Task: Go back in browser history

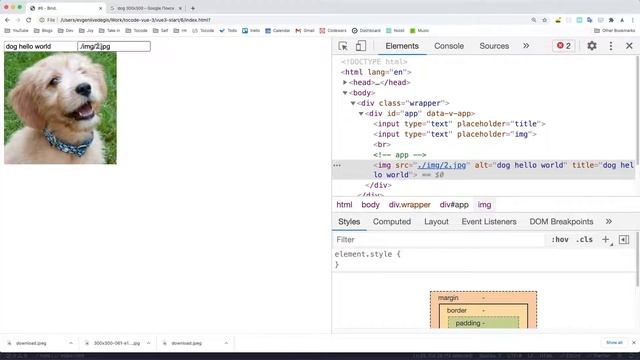Action: coord(7,20)
